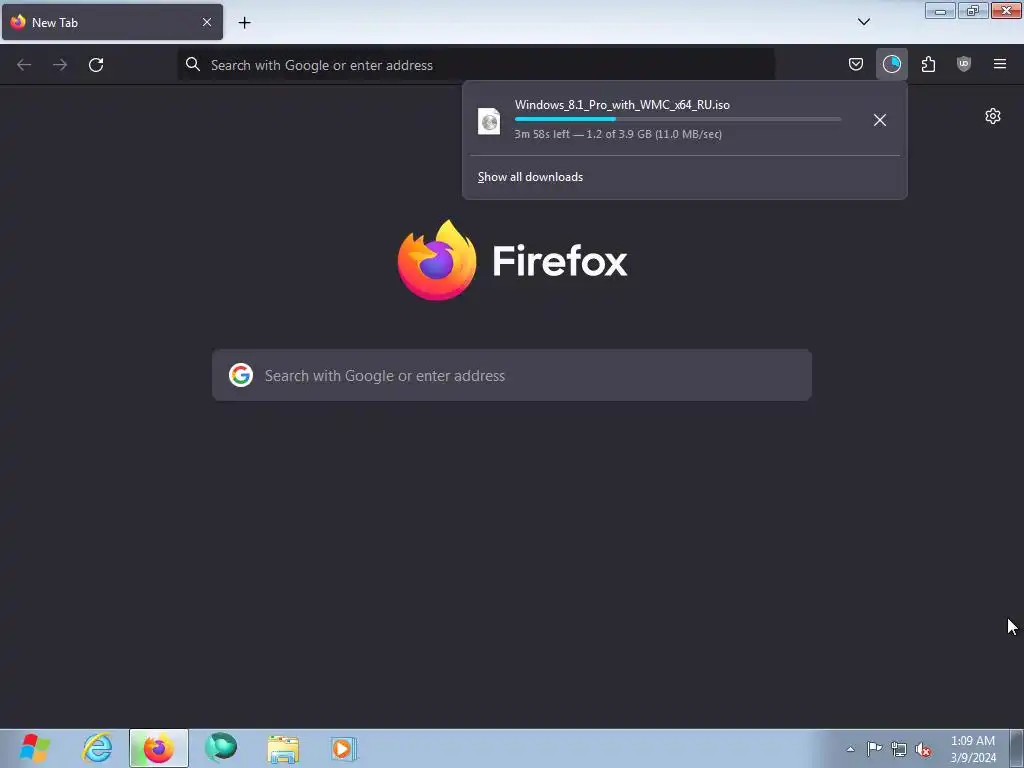Open the Save to Pocket button
Screen dimensions: 1024x768
click(x=856, y=64)
